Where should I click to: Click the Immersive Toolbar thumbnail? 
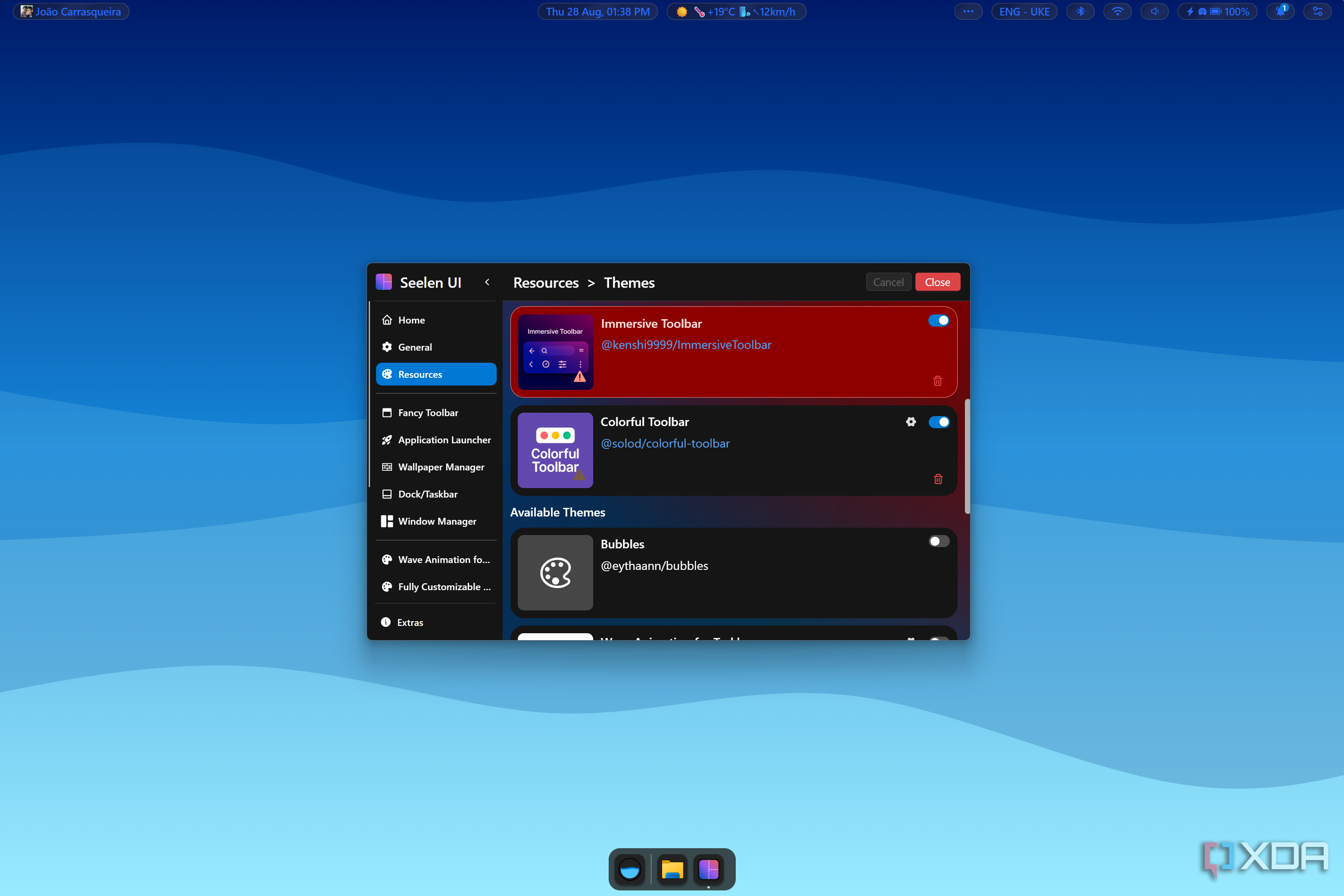pyautogui.click(x=555, y=352)
